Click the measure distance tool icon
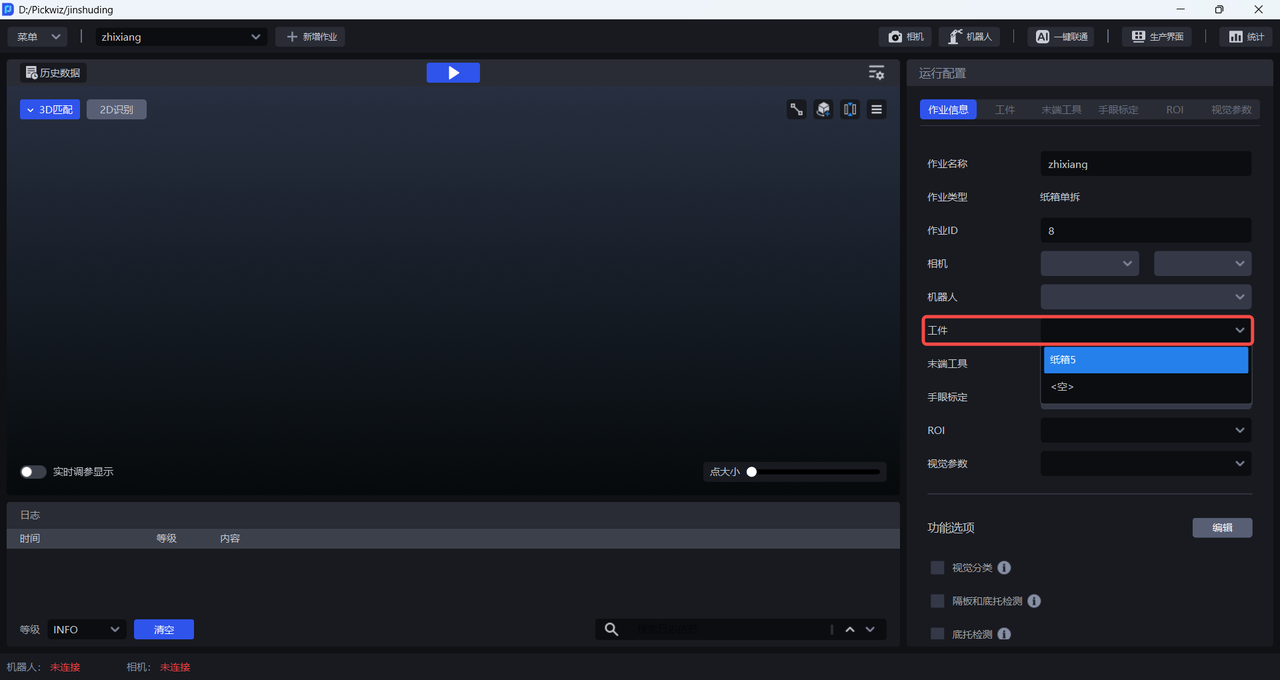1280x680 pixels. pyautogui.click(x=797, y=110)
